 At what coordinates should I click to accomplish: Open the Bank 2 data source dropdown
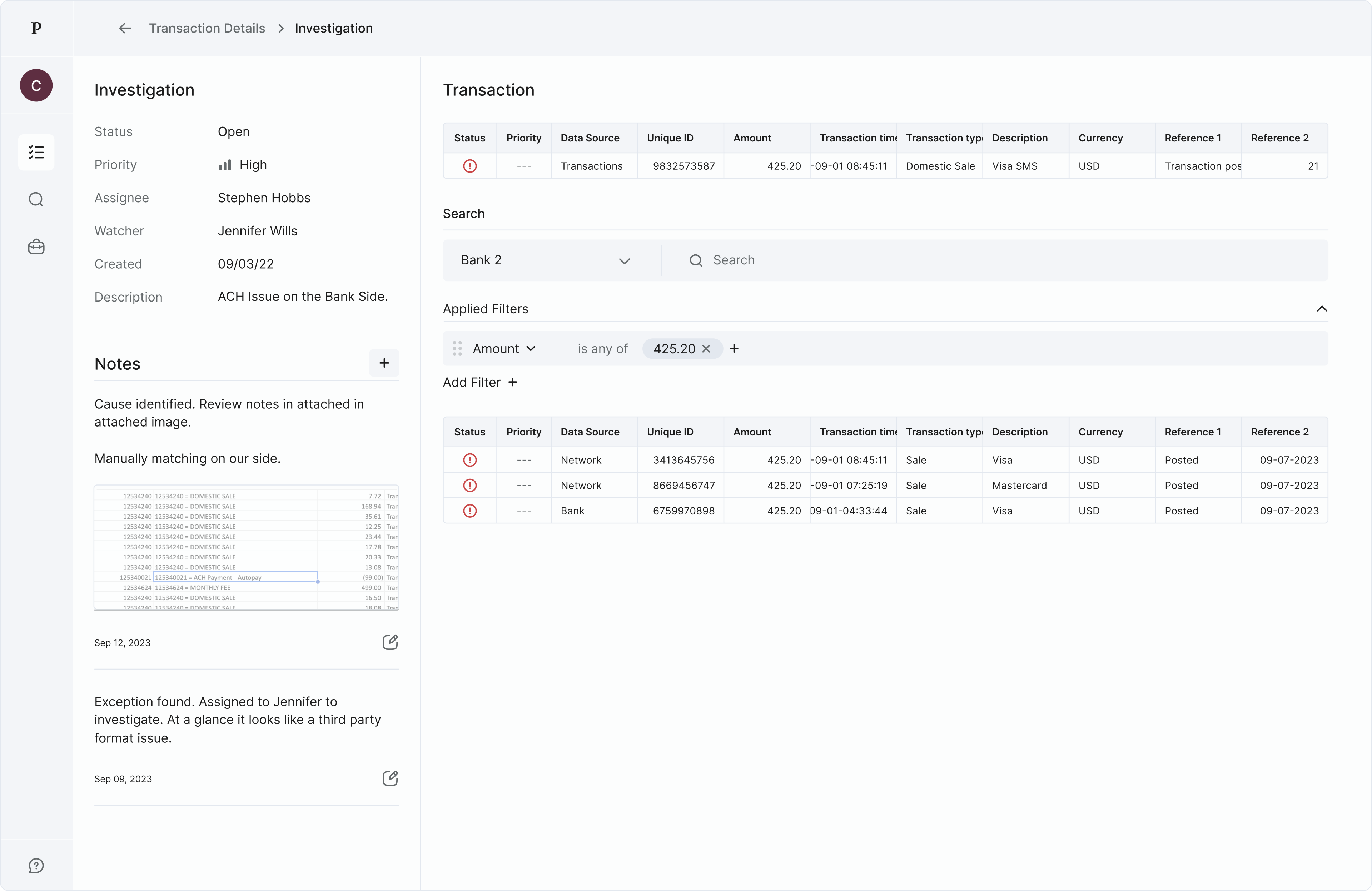545,260
